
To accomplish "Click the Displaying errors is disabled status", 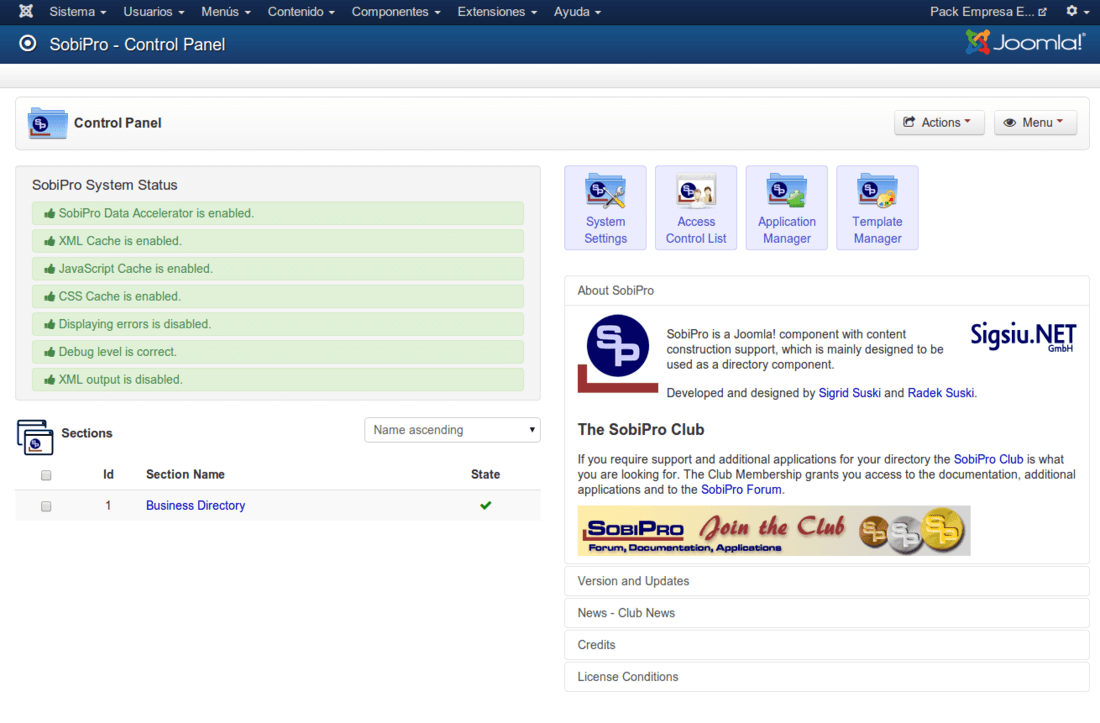I will pos(278,324).
